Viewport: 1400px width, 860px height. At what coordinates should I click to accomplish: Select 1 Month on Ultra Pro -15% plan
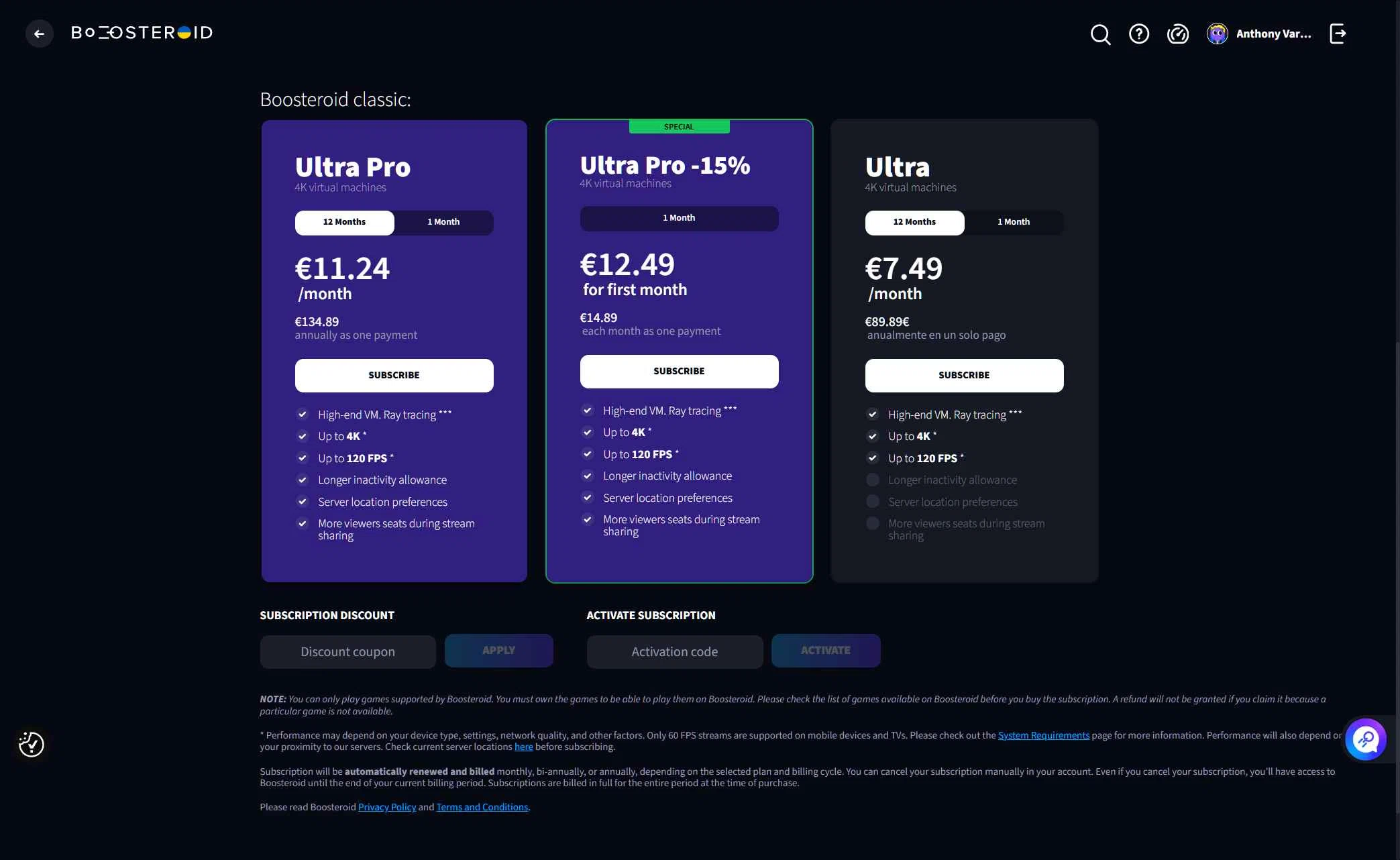679,218
